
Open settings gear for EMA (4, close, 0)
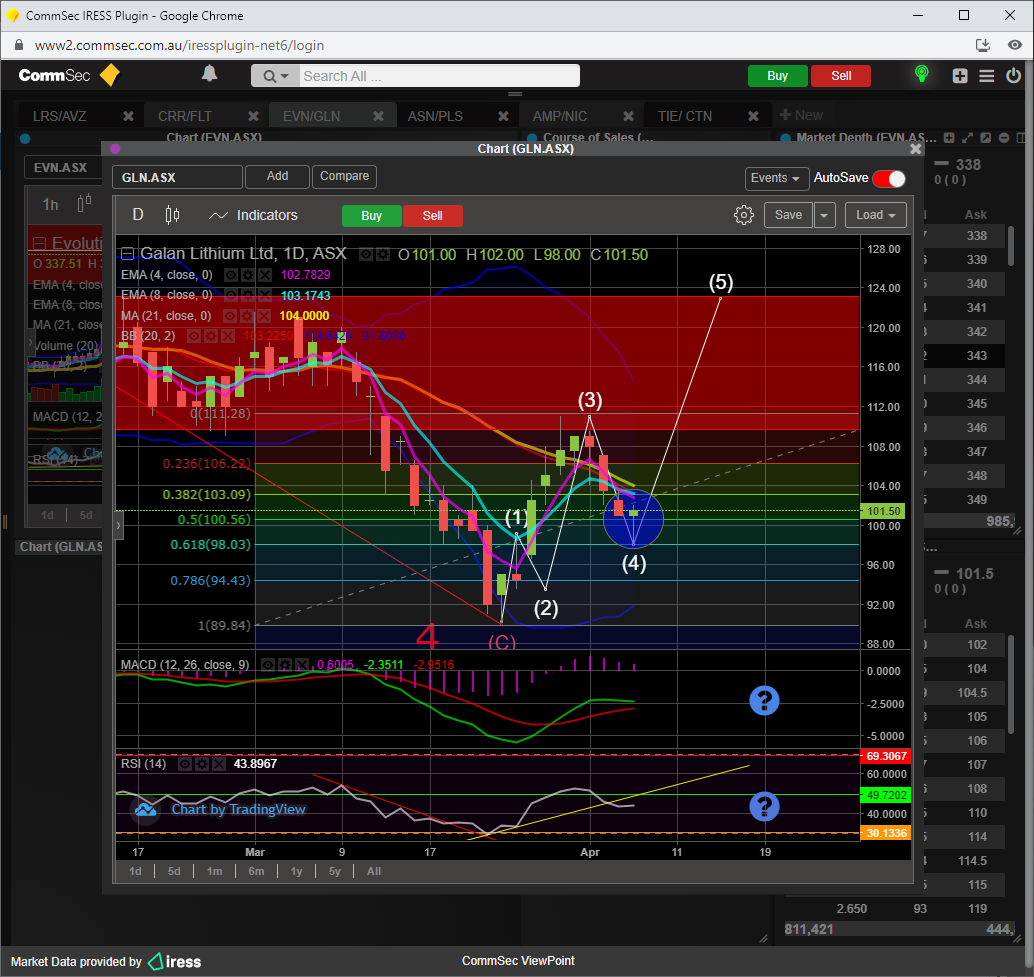247,275
